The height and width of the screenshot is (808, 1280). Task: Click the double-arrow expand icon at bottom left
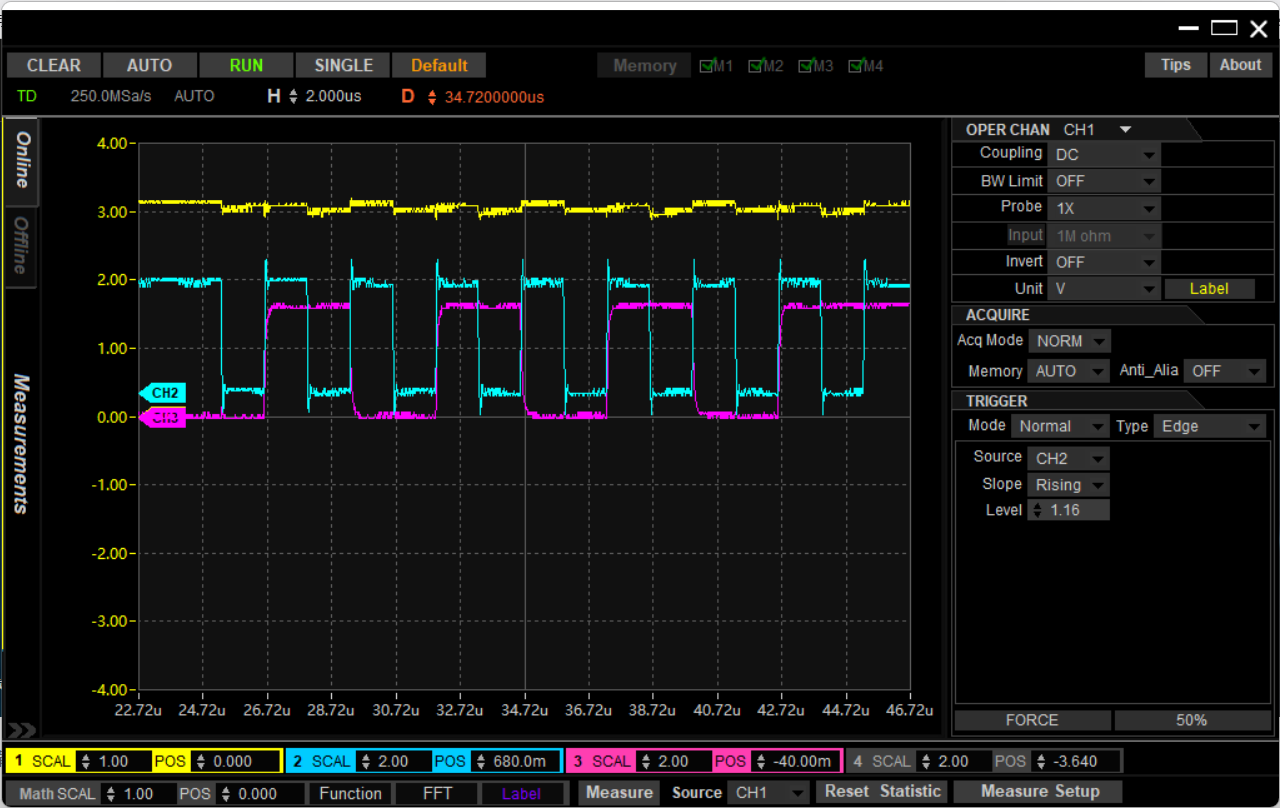click(22, 730)
